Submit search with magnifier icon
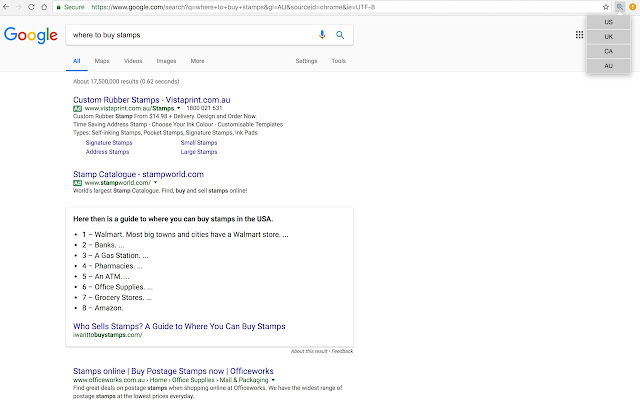The width and height of the screenshot is (640, 400). 340,35
